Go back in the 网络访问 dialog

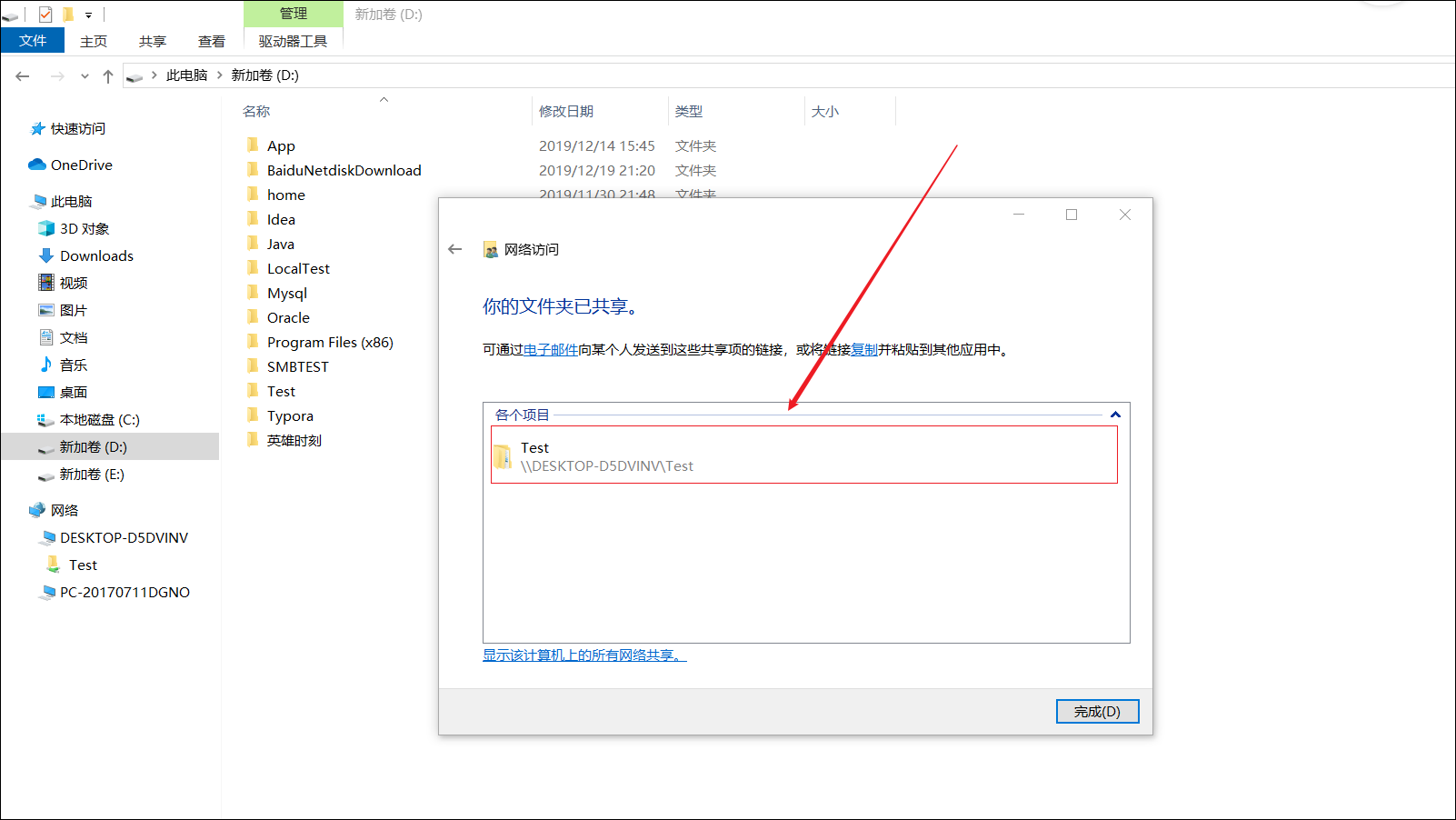pos(455,249)
